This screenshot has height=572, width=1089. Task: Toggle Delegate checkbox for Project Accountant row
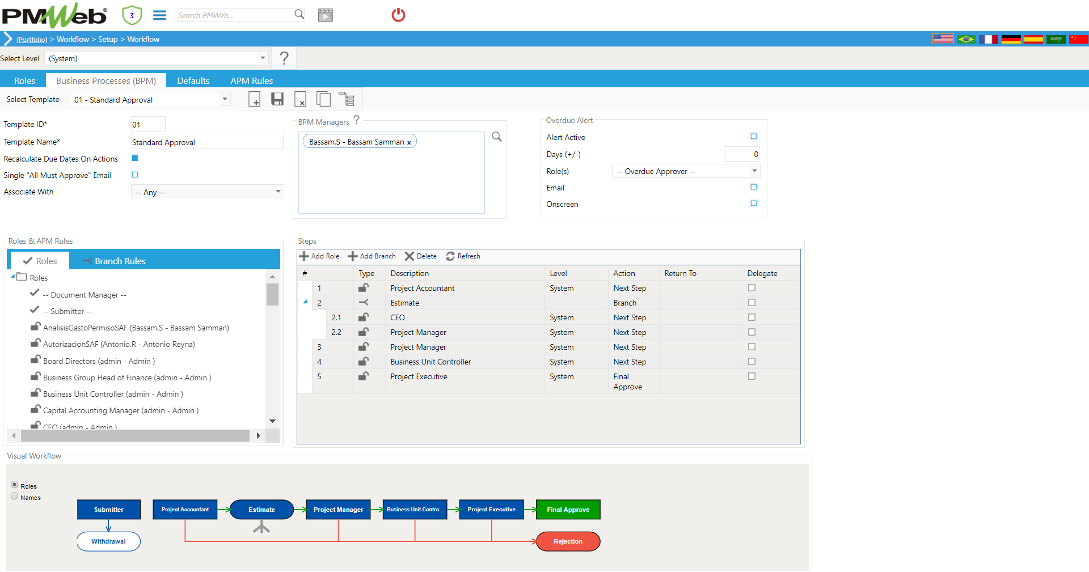[751, 287]
